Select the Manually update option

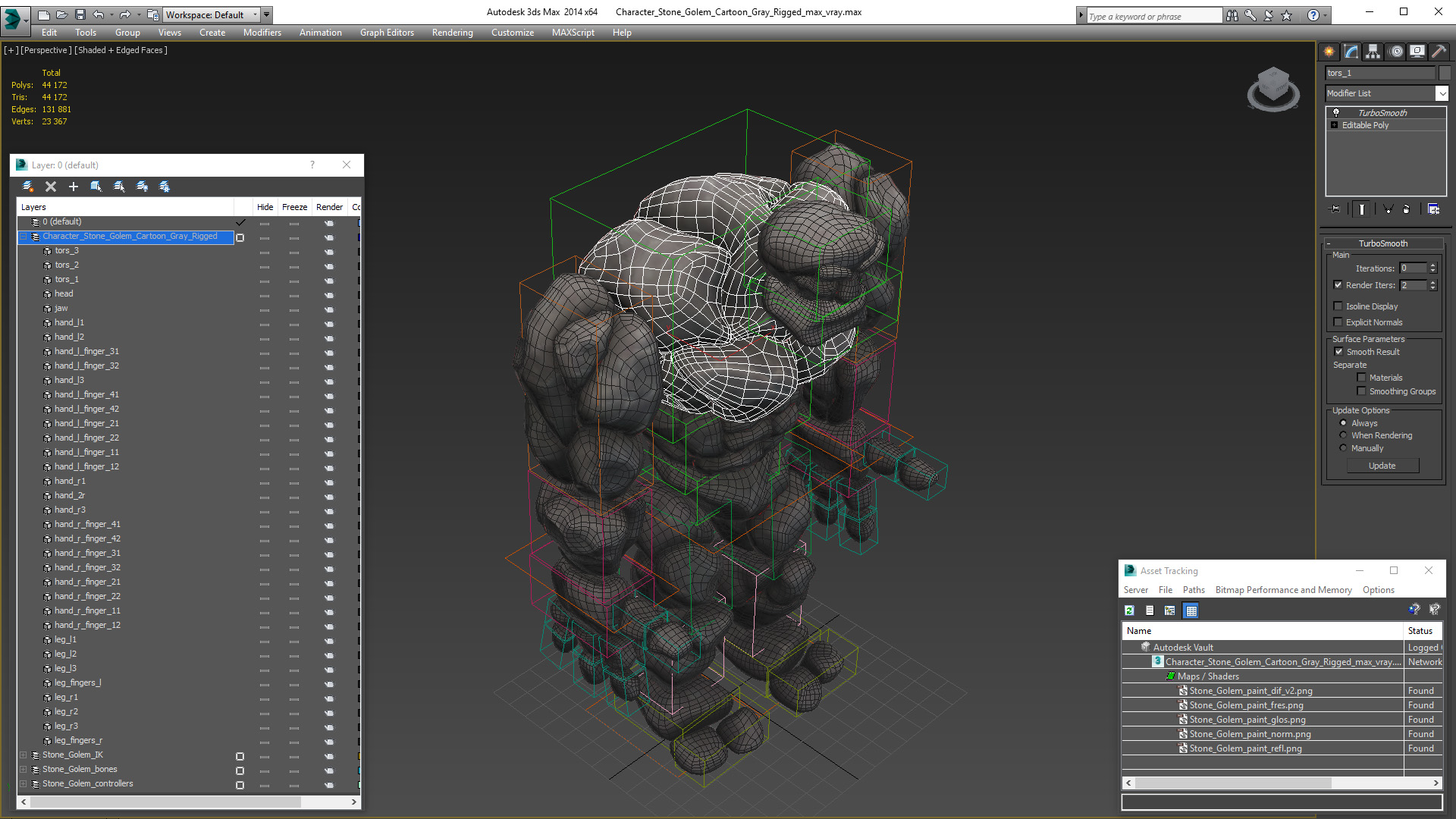[x=1344, y=448]
